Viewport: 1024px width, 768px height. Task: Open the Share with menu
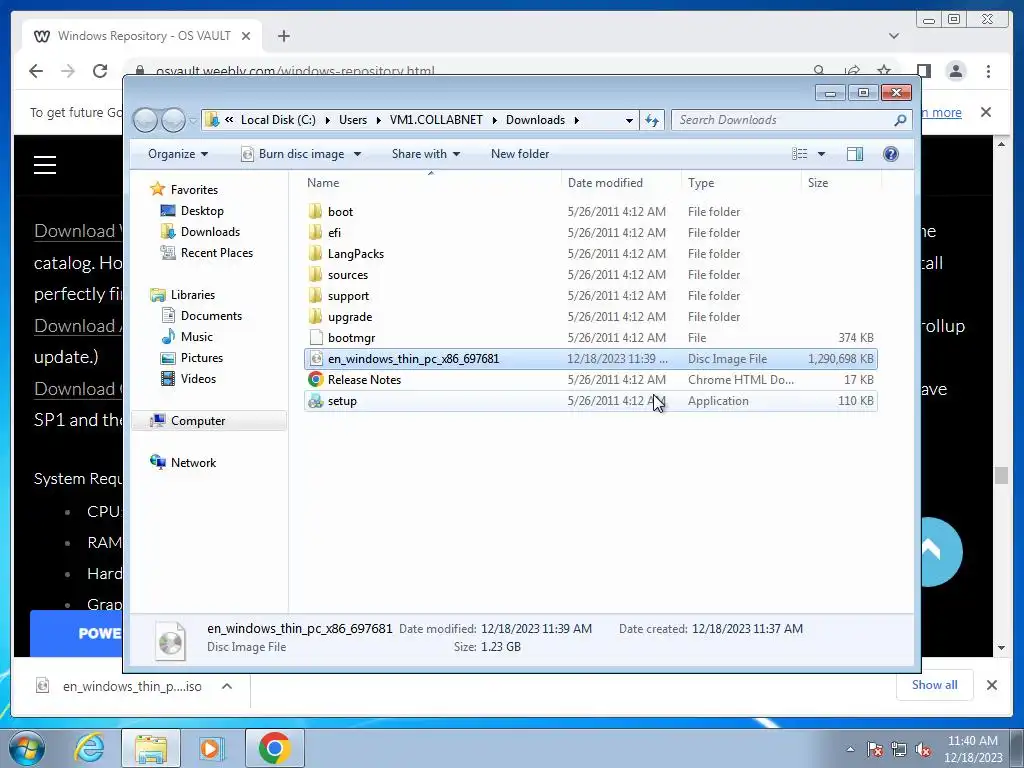426,153
